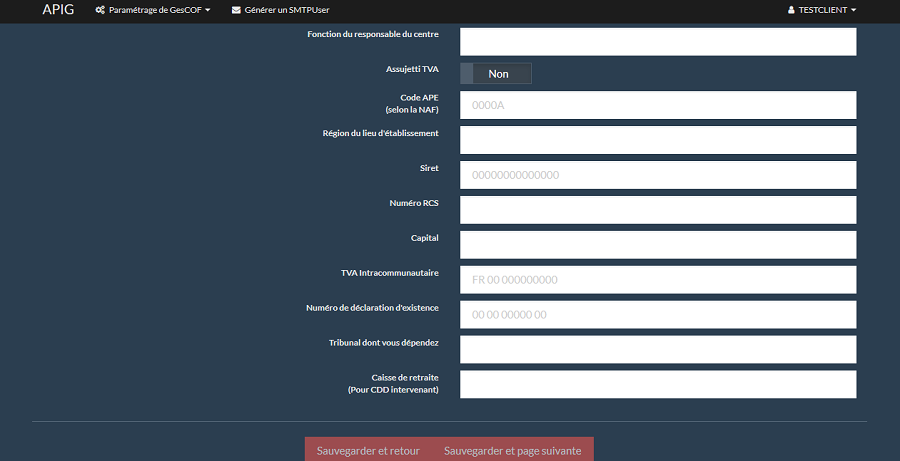Toggle the Assujetti TVA switch

[x=496, y=73]
